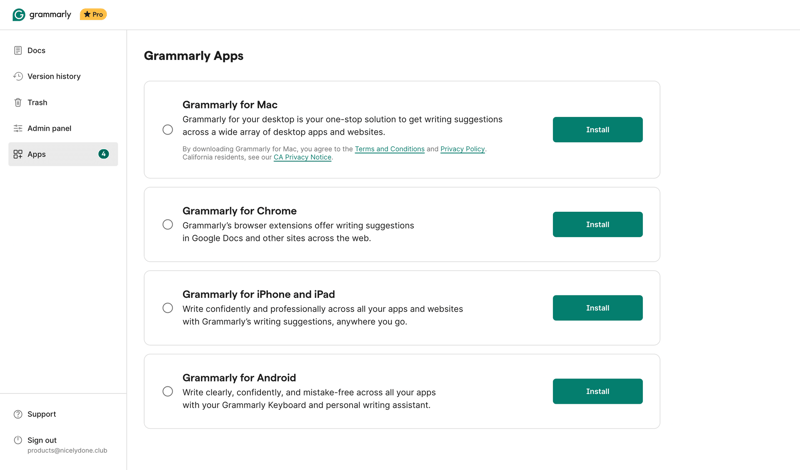800x470 pixels.
Task: Click the Admin panel sliders icon
Action: tap(18, 128)
